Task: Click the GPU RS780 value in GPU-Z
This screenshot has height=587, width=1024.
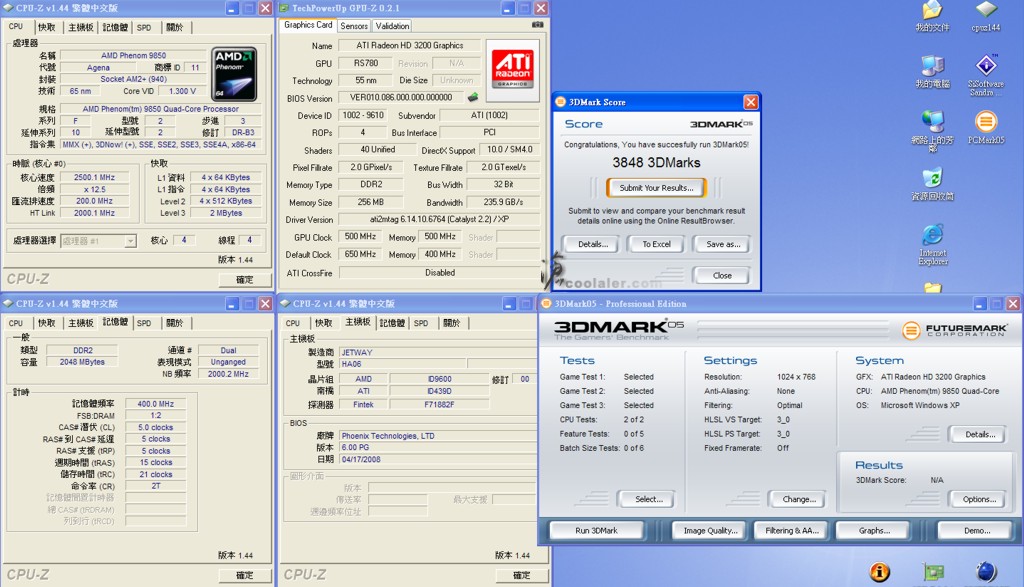Action: [366, 63]
